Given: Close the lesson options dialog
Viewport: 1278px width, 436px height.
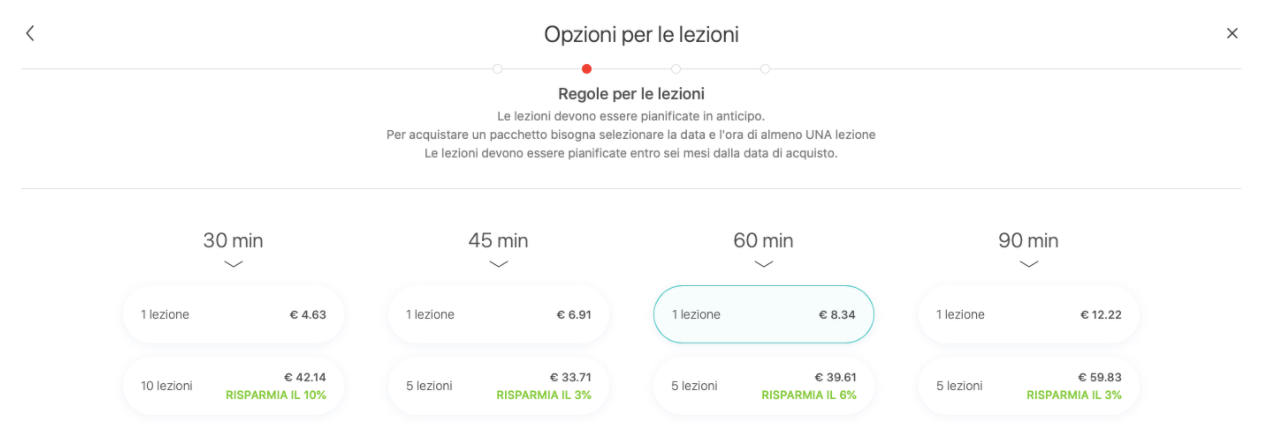Looking at the screenshot, I should click(x=1232, y=33).
